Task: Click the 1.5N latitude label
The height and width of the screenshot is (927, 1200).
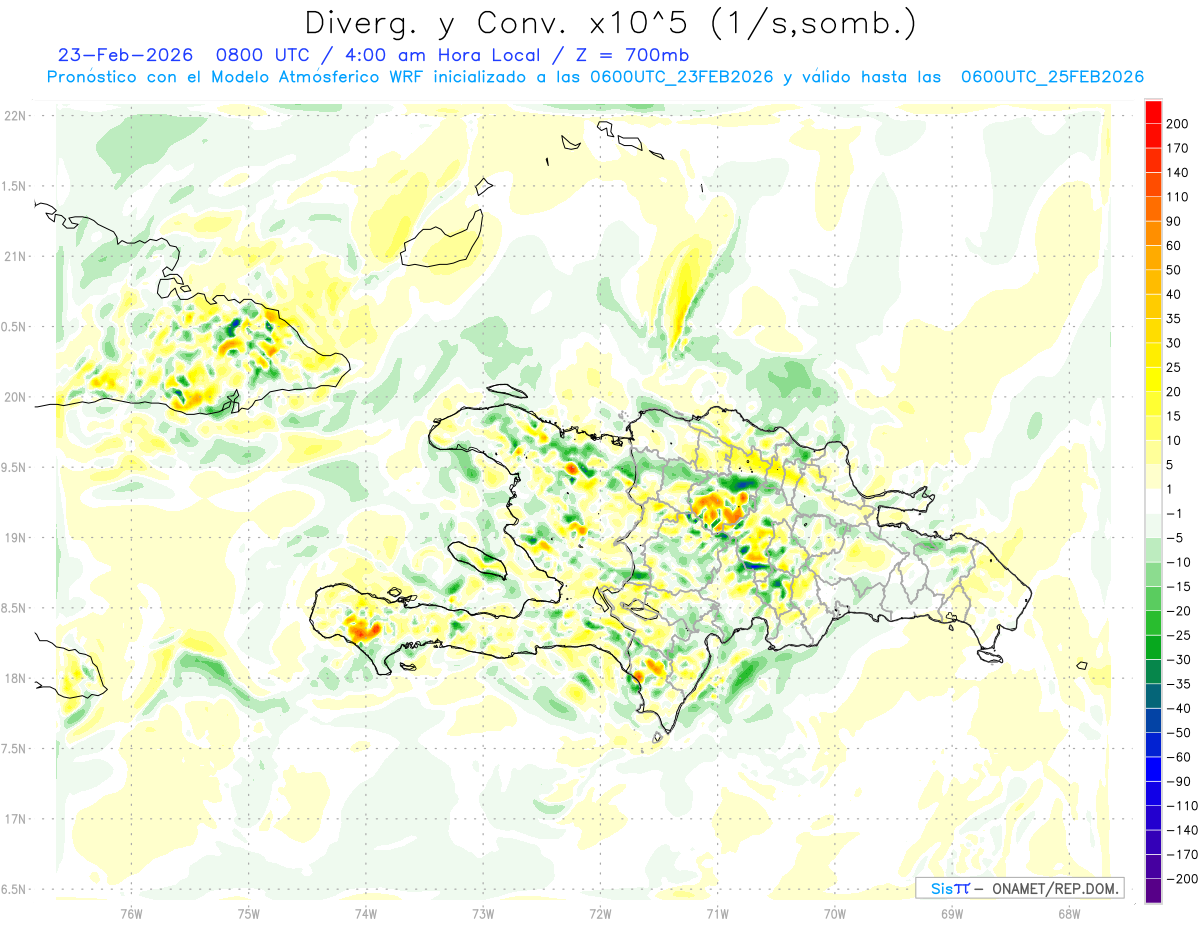Action: [14, 186]
